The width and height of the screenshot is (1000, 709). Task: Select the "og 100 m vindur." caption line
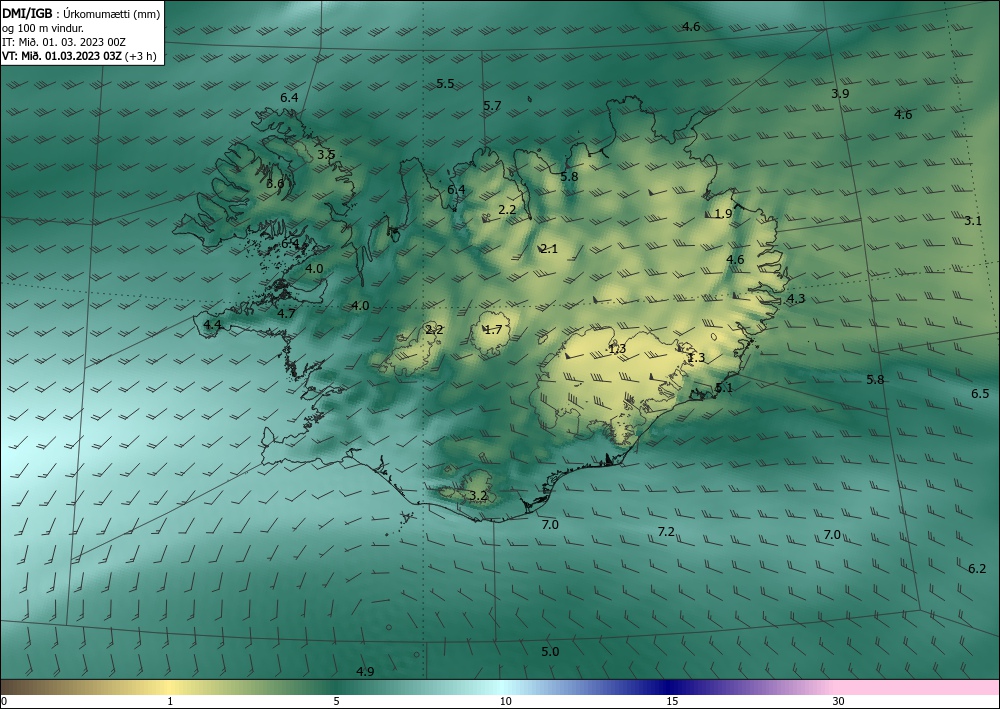point(43,28)
